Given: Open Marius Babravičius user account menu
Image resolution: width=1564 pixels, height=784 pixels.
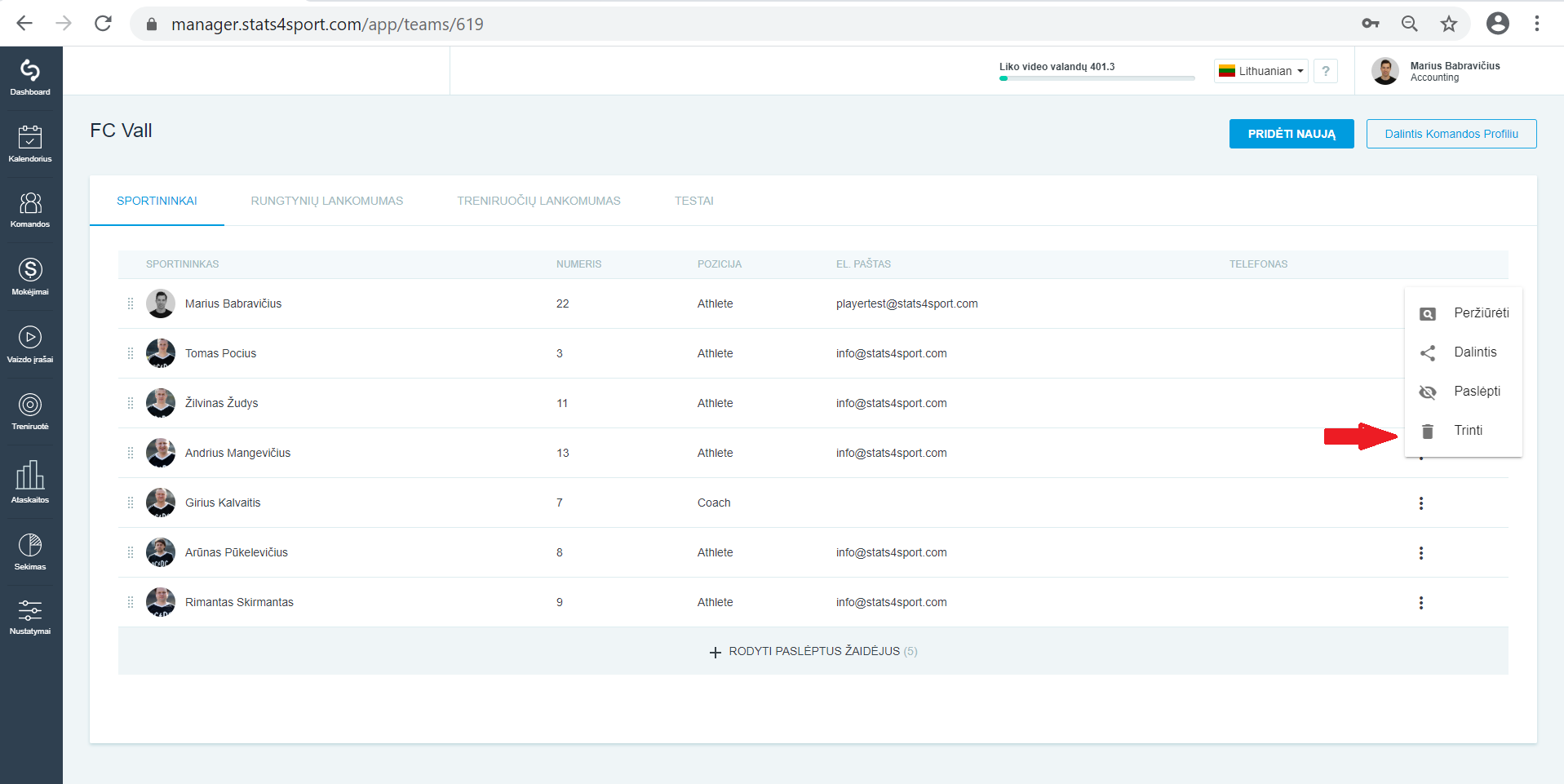Looking at the screenshot, I should click(x=1437, y=71).
